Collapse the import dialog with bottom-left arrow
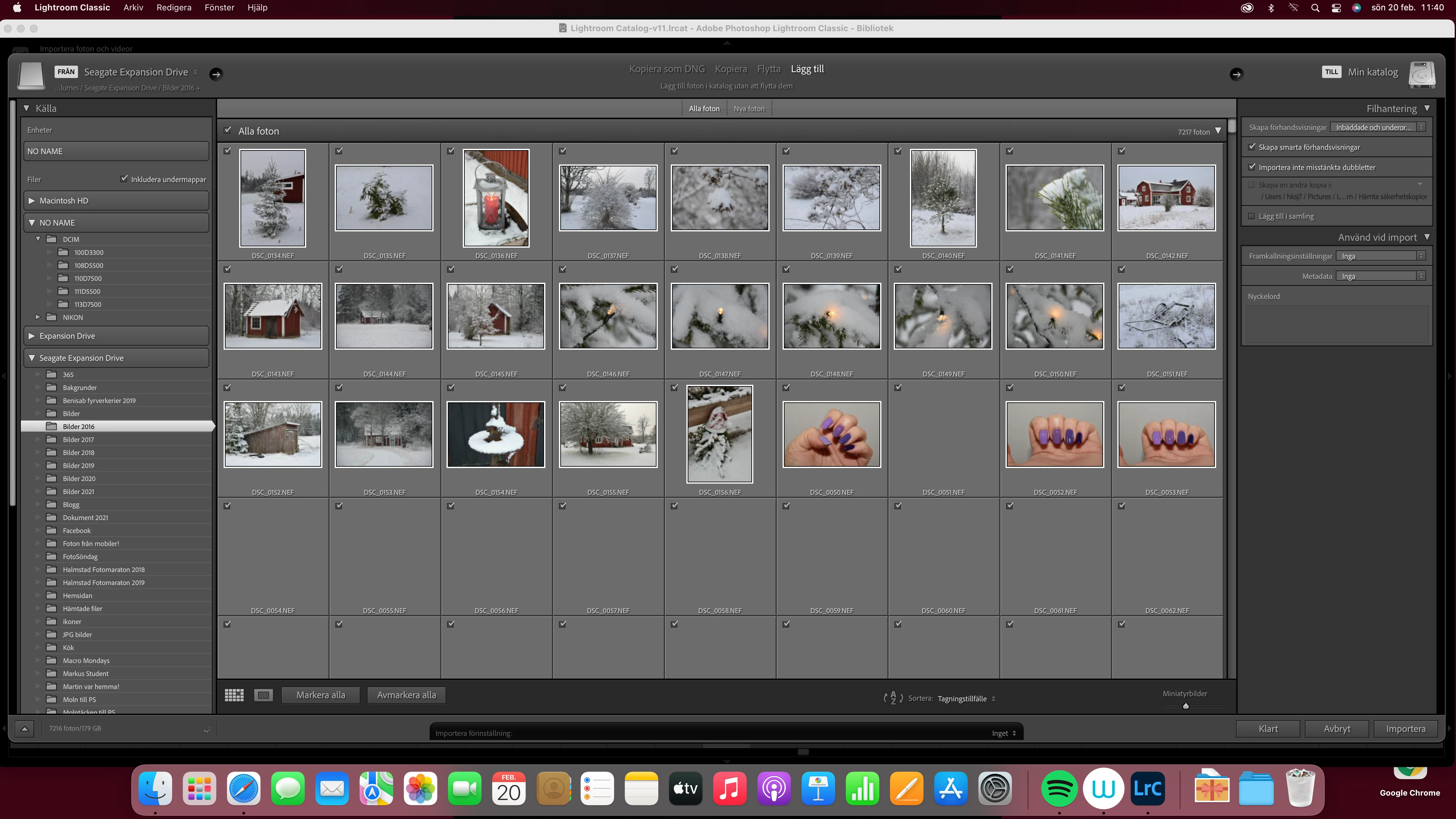 (24, 729)
